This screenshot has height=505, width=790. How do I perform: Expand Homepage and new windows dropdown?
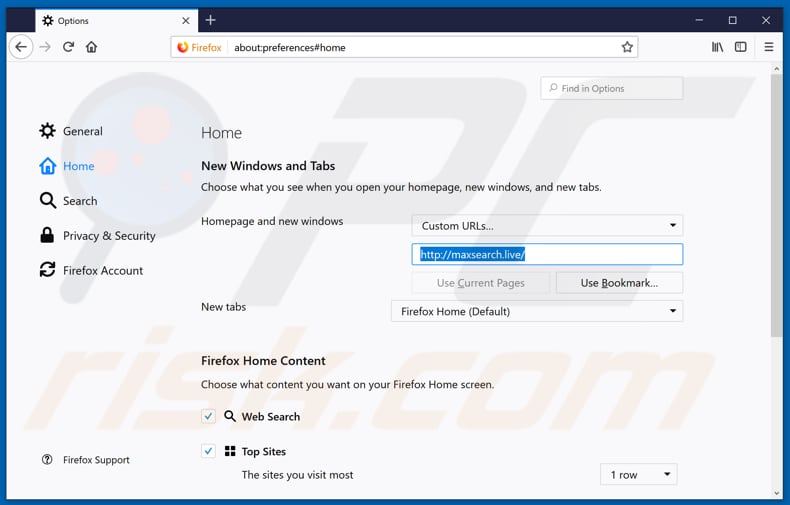coord(547,226)
